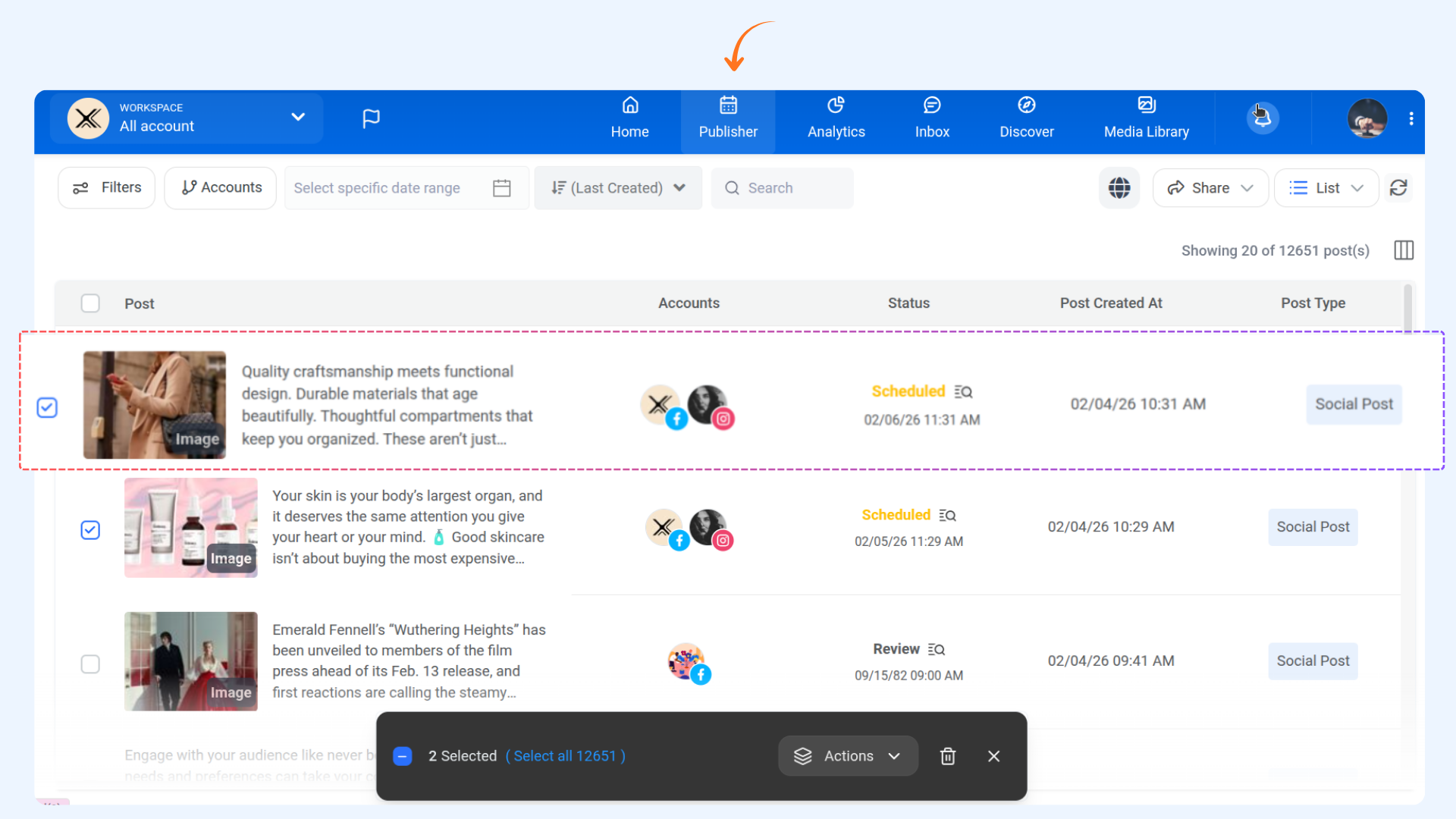Viewport: 1456px width, 819px height.
Task: Click the Scheduled status dated 02/05/26
Action: click(896, 515)
